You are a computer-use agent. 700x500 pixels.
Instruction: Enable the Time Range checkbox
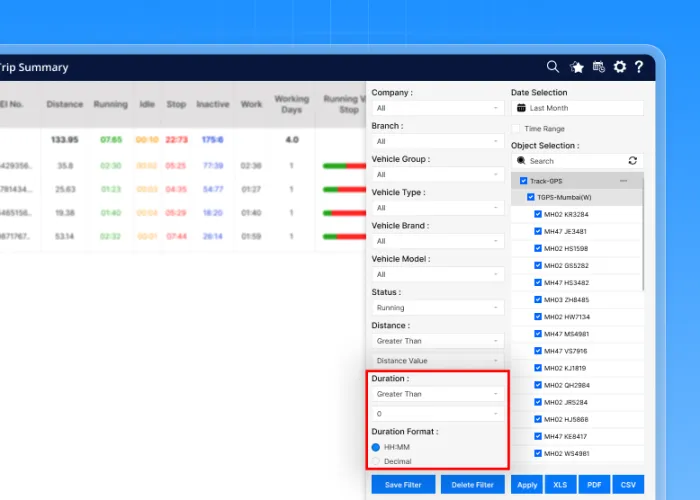(x=517, y=129)
